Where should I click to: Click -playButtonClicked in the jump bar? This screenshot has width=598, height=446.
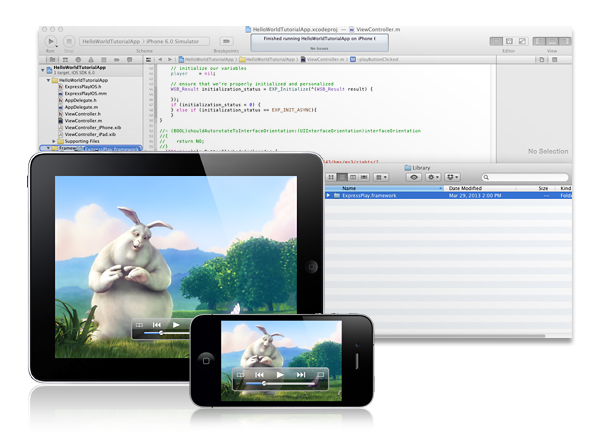(374, 60)
